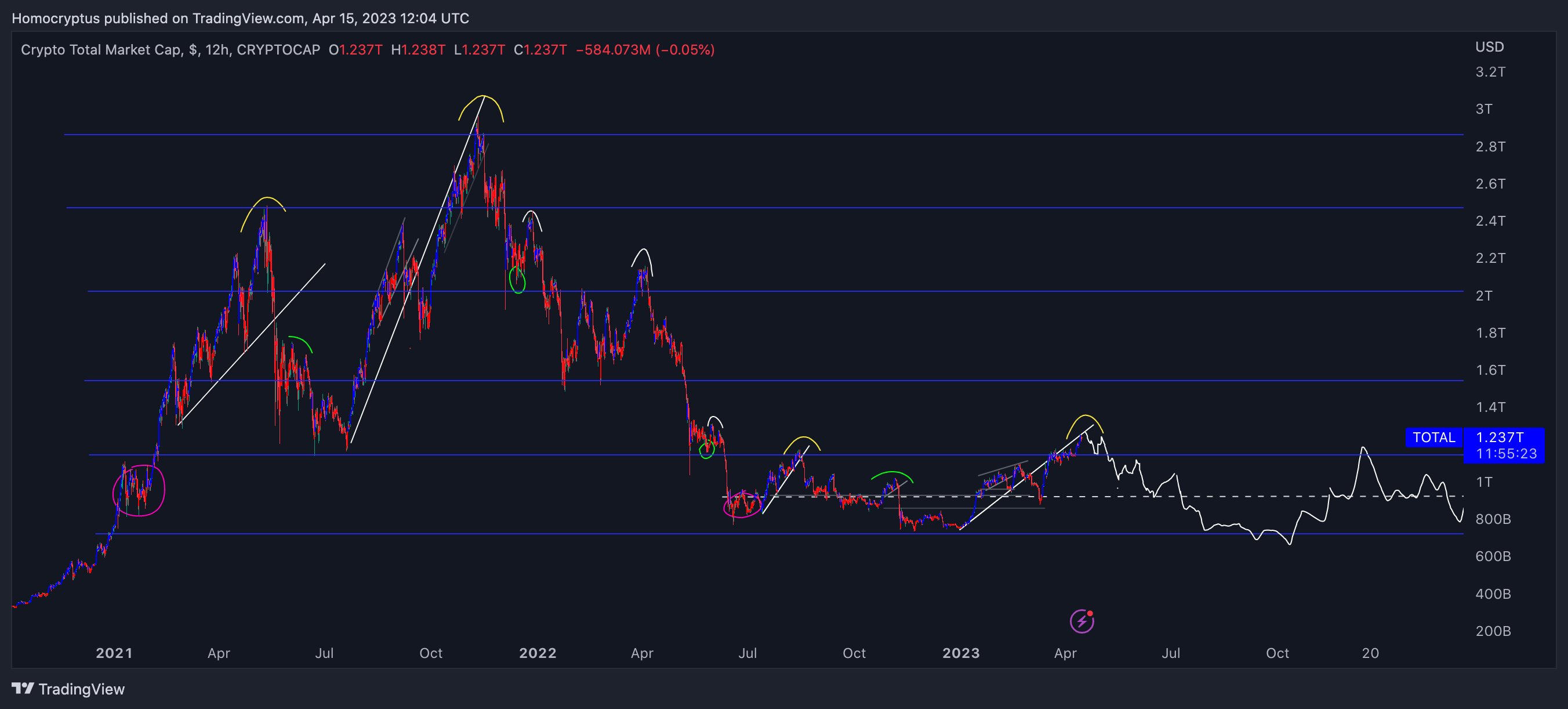This screenshot has width=1568, height=709.
Task: Click the Crypto Total Market Cap title
Action: click(101, 50)
